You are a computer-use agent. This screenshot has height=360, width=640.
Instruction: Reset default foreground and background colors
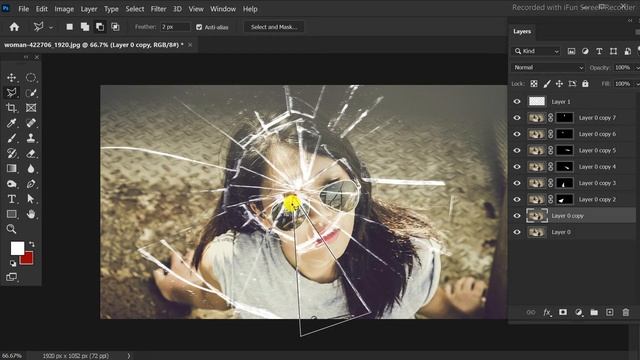(13, 263)
